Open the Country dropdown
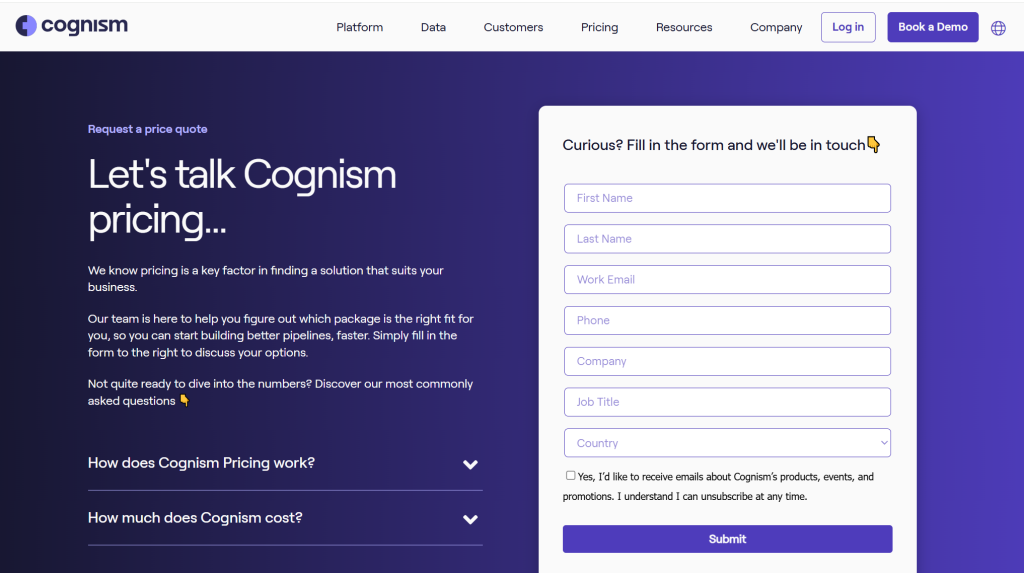The image size is (1024, 573). [x=727, y=443]
